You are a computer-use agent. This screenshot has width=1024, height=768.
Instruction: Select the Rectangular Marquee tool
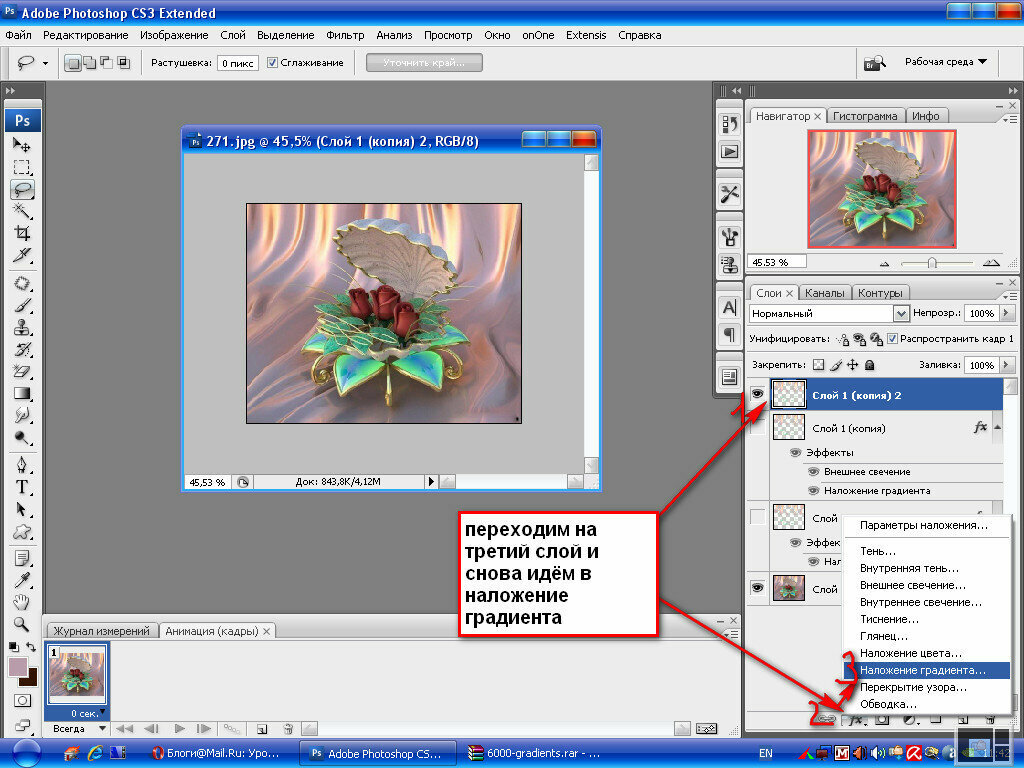(22, 167)
